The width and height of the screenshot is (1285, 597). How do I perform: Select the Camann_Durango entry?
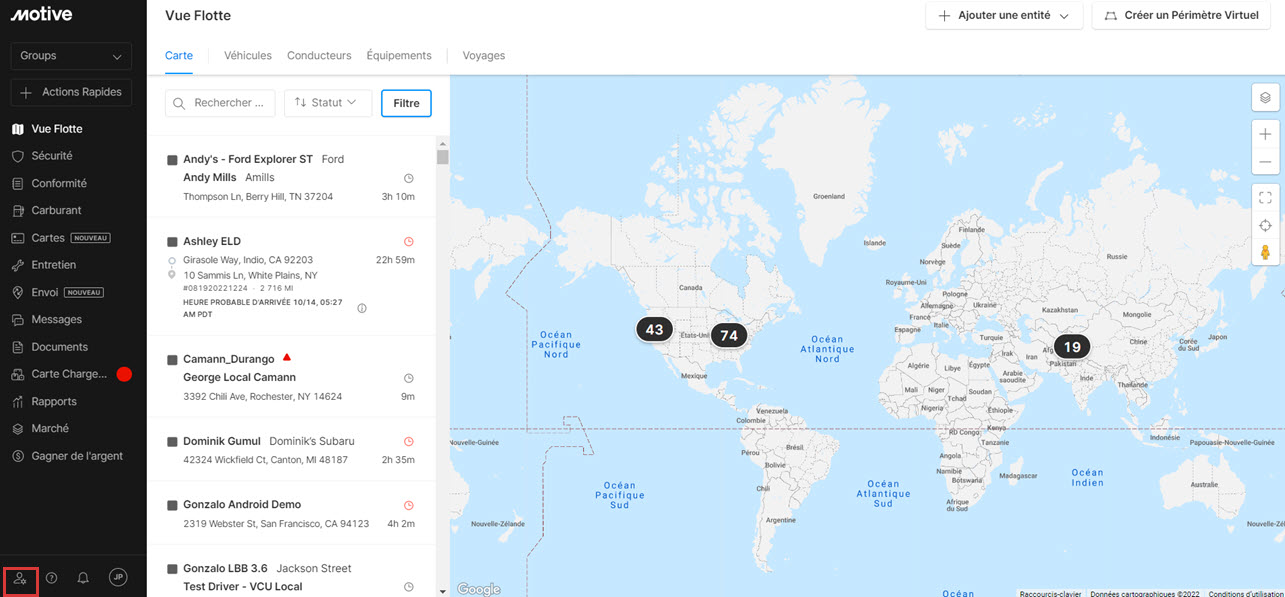(x=291, y=377)
